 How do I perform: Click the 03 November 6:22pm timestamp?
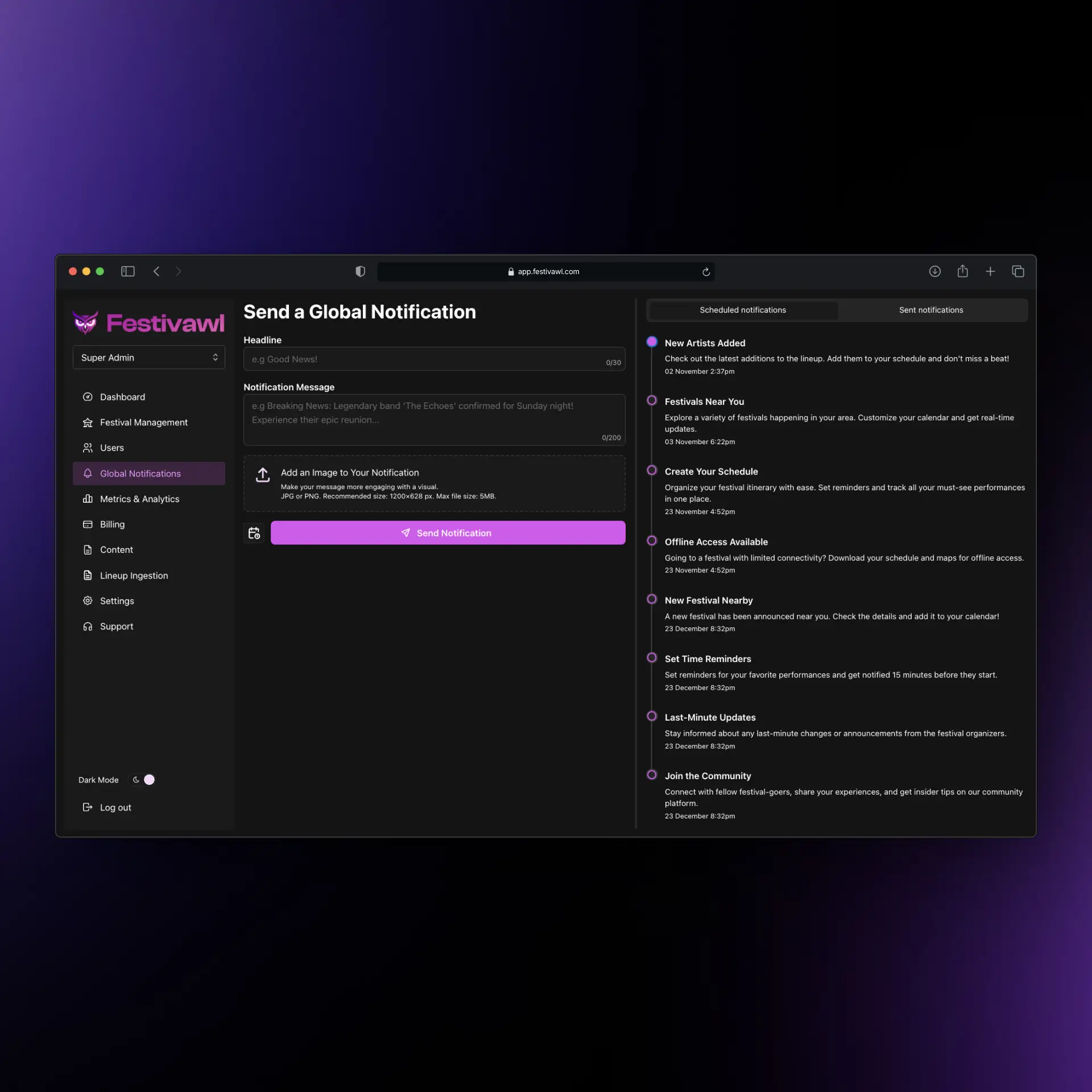coord(700,442)
